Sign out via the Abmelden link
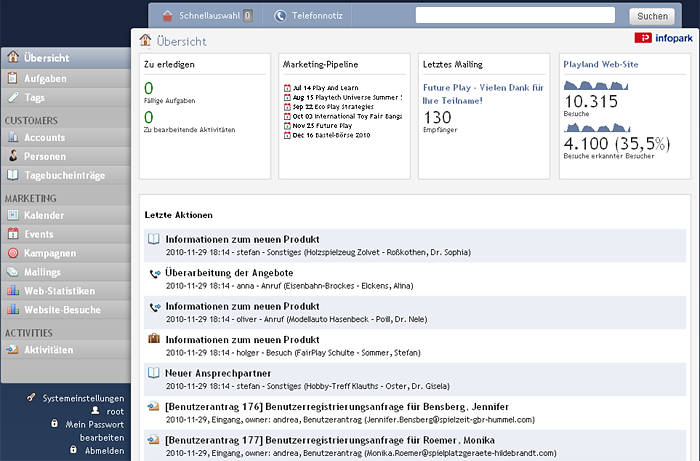Image resolution: width=700 pixels, height=461 pixels. click(x=104, y=451)
